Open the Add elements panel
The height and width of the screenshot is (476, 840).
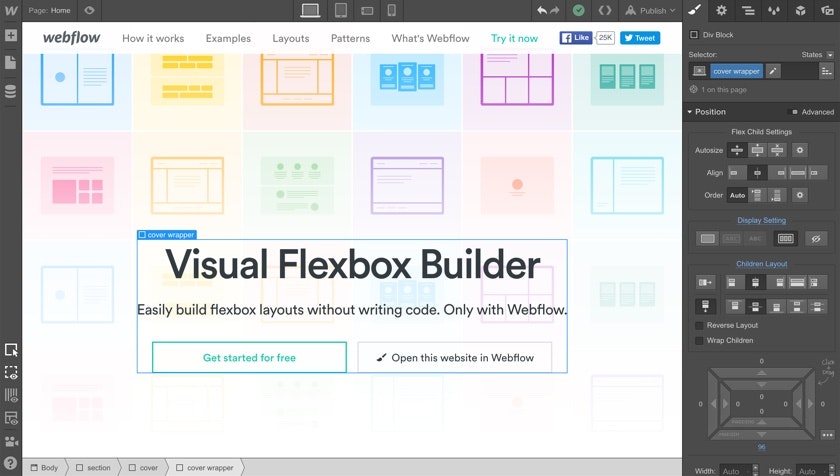pos(11,35)
